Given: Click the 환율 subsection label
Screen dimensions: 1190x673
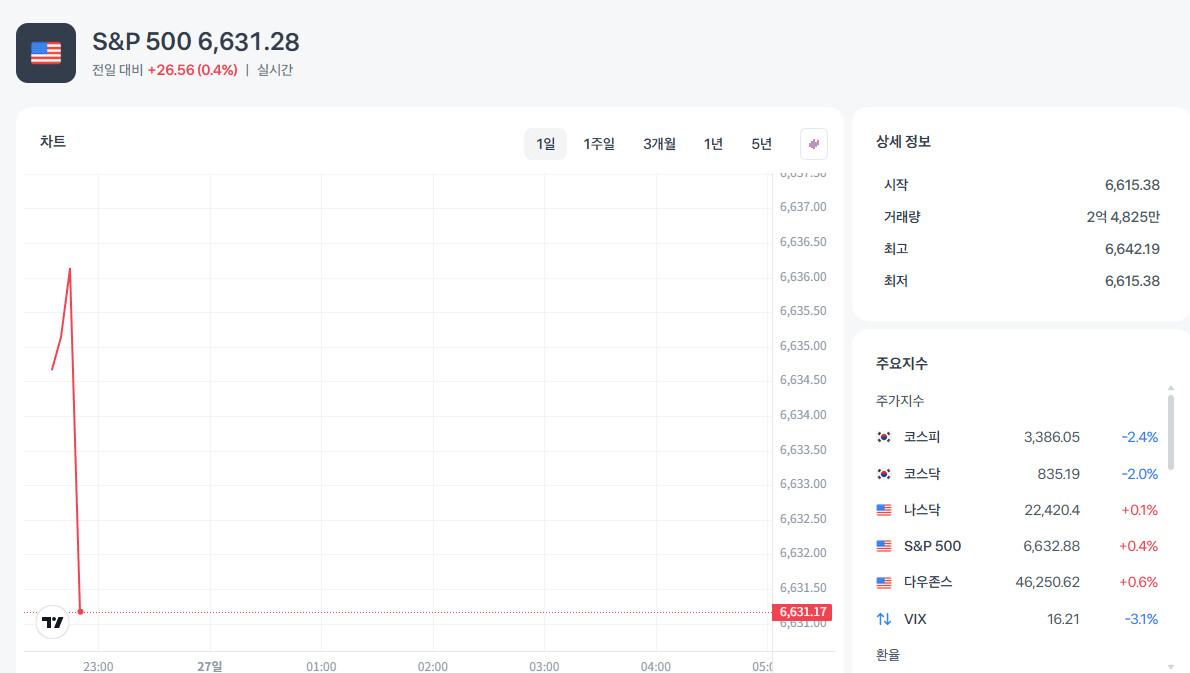Looking at the screenshot, I should 888,655.
